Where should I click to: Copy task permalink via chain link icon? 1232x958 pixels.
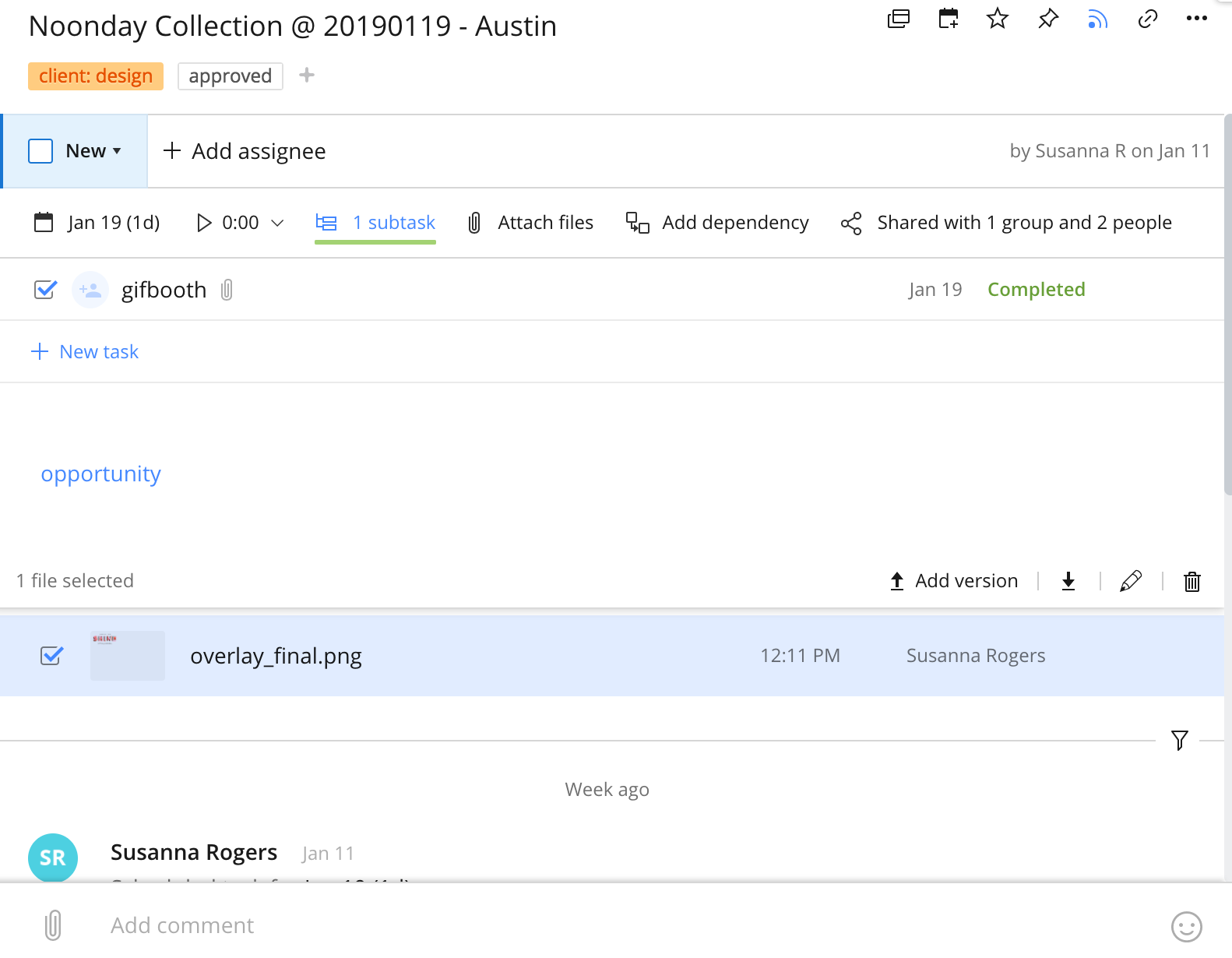click(x=1148, y=19)
